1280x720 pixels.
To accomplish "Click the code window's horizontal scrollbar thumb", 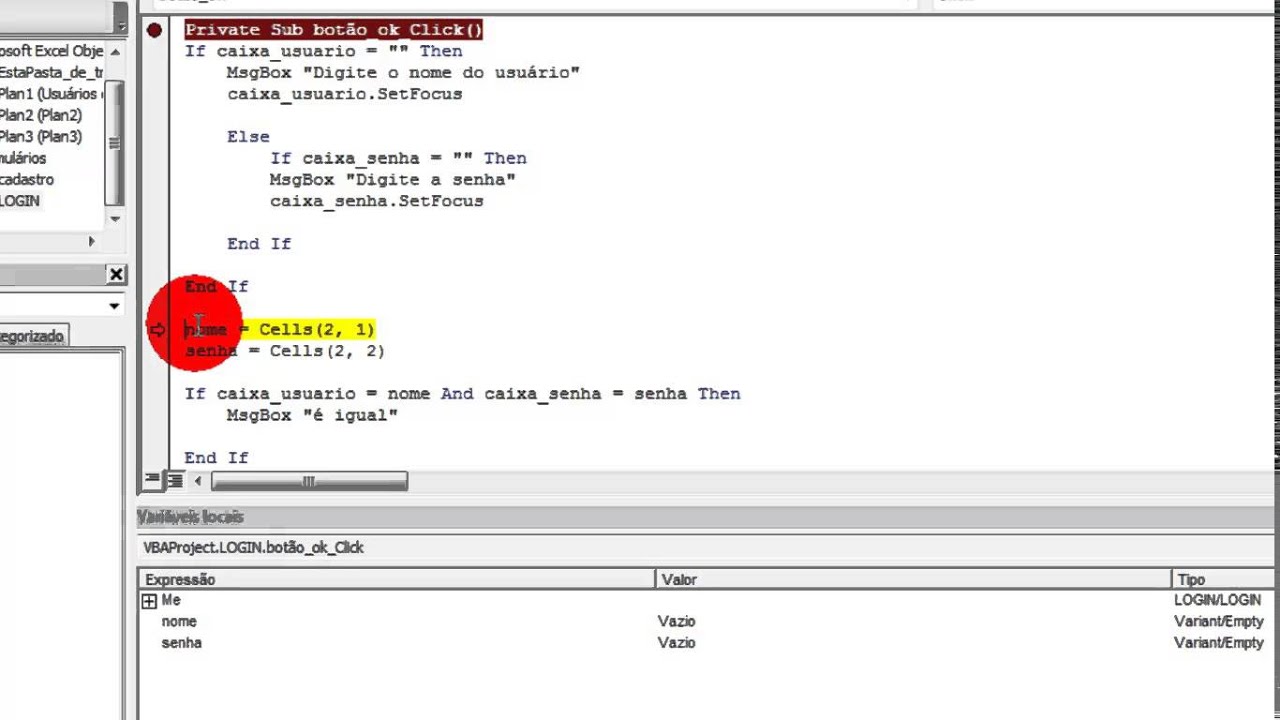I will [309, 482].
